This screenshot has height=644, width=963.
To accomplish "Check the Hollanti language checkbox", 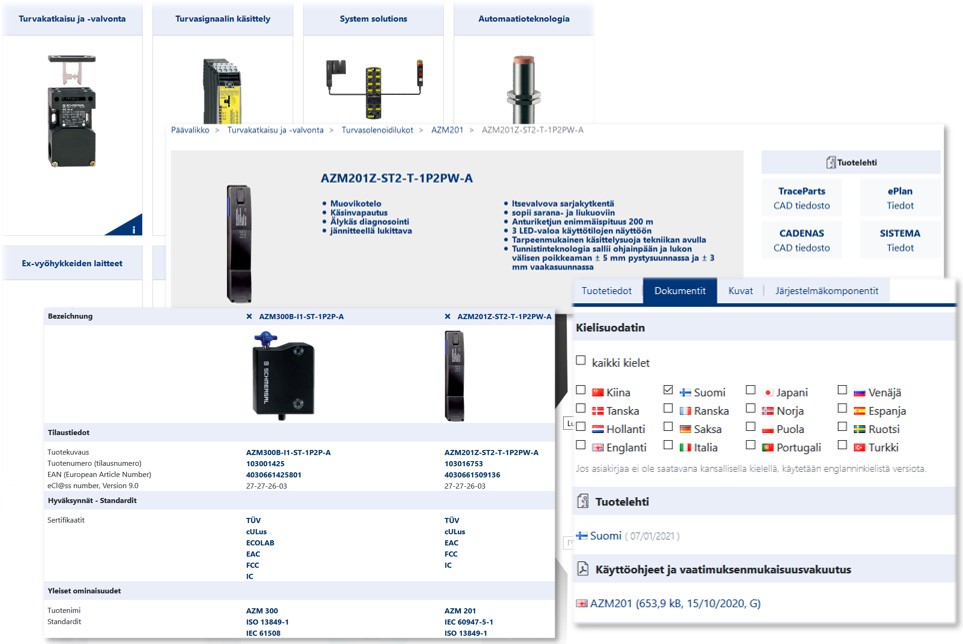I will [580, 427].
